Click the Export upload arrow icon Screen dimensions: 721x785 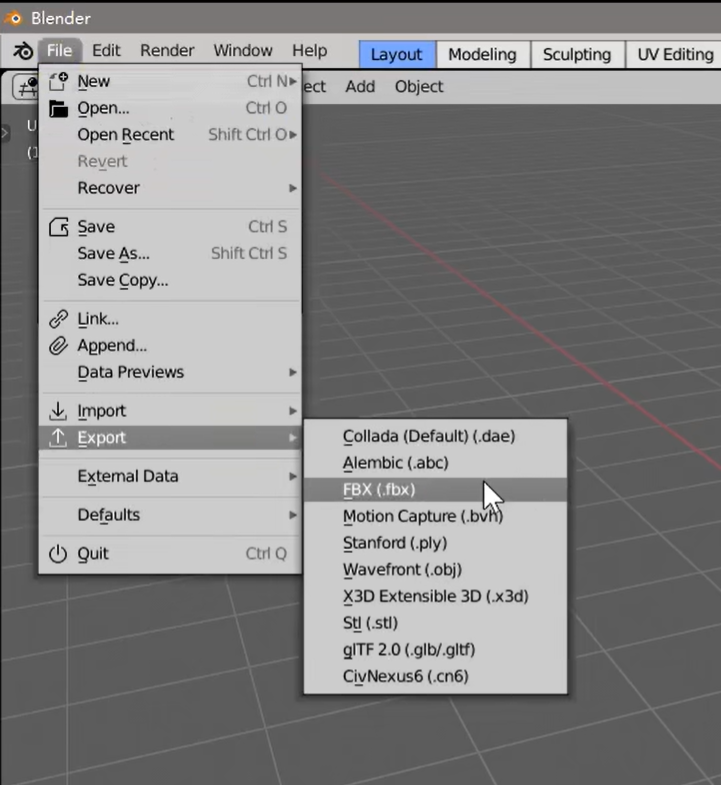[58, 438]
